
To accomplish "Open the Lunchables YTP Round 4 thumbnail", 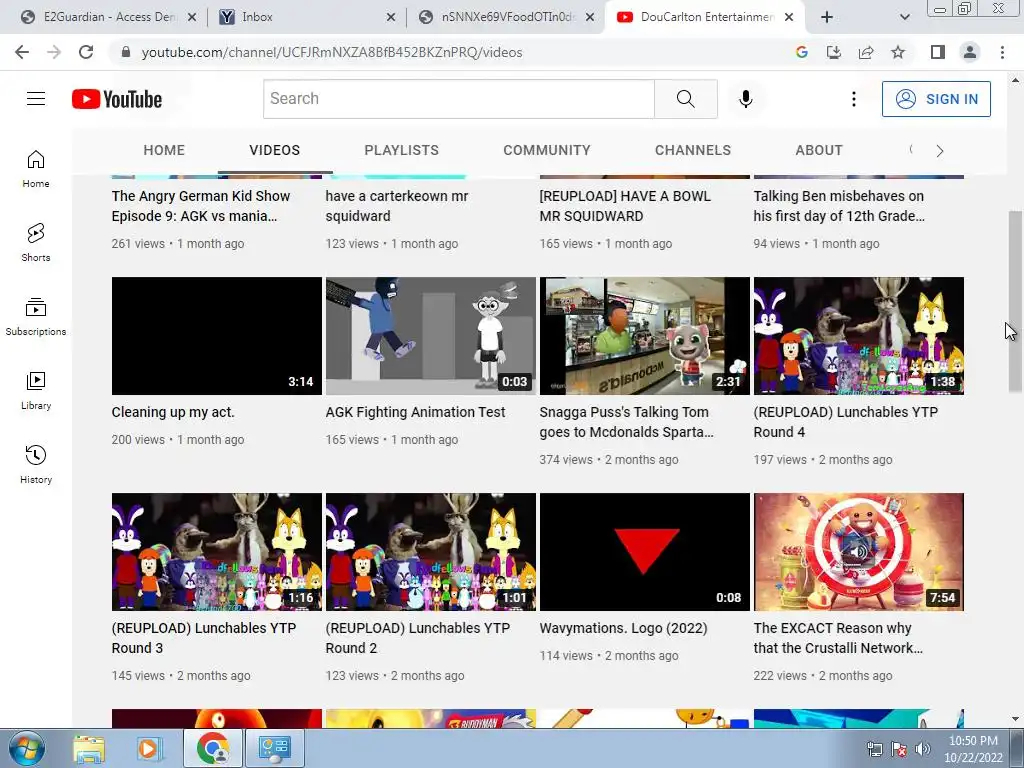I will [859, 336].
